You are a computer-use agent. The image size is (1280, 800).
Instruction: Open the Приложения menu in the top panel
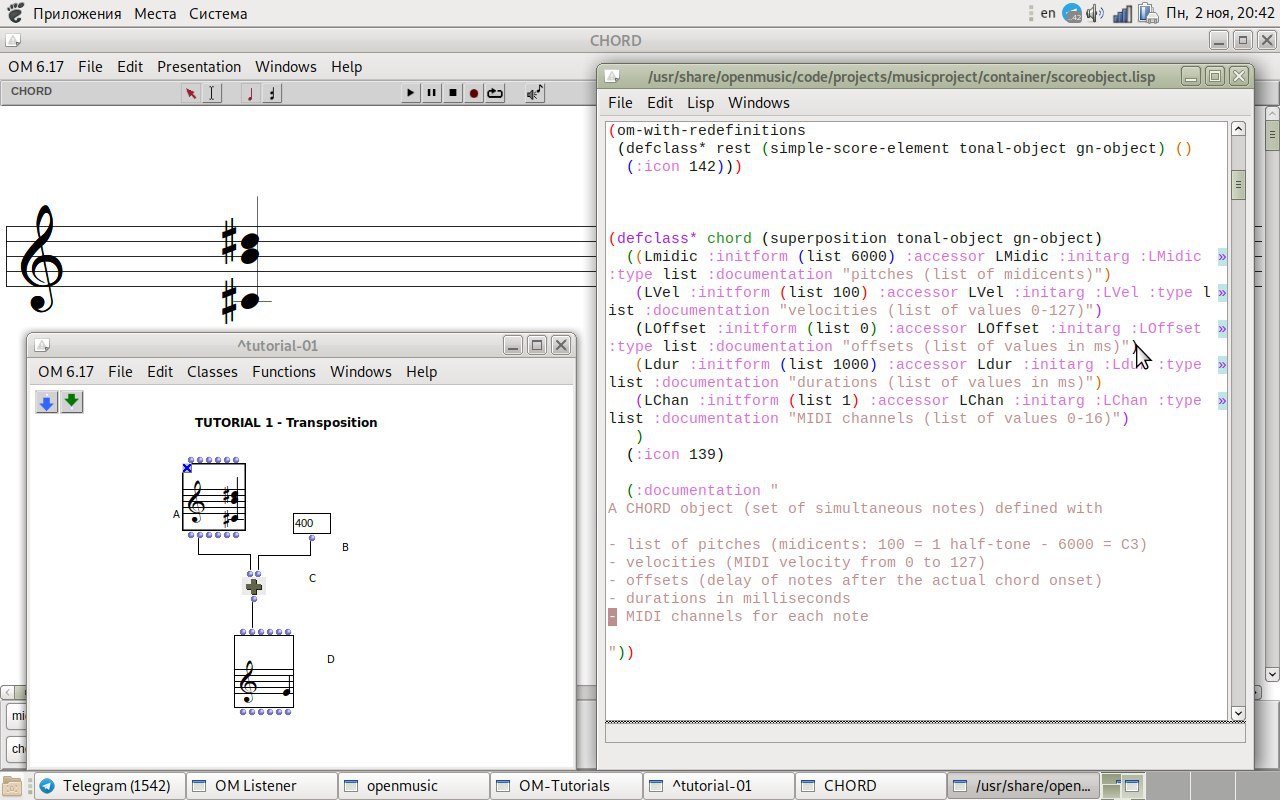pos(77,14)
